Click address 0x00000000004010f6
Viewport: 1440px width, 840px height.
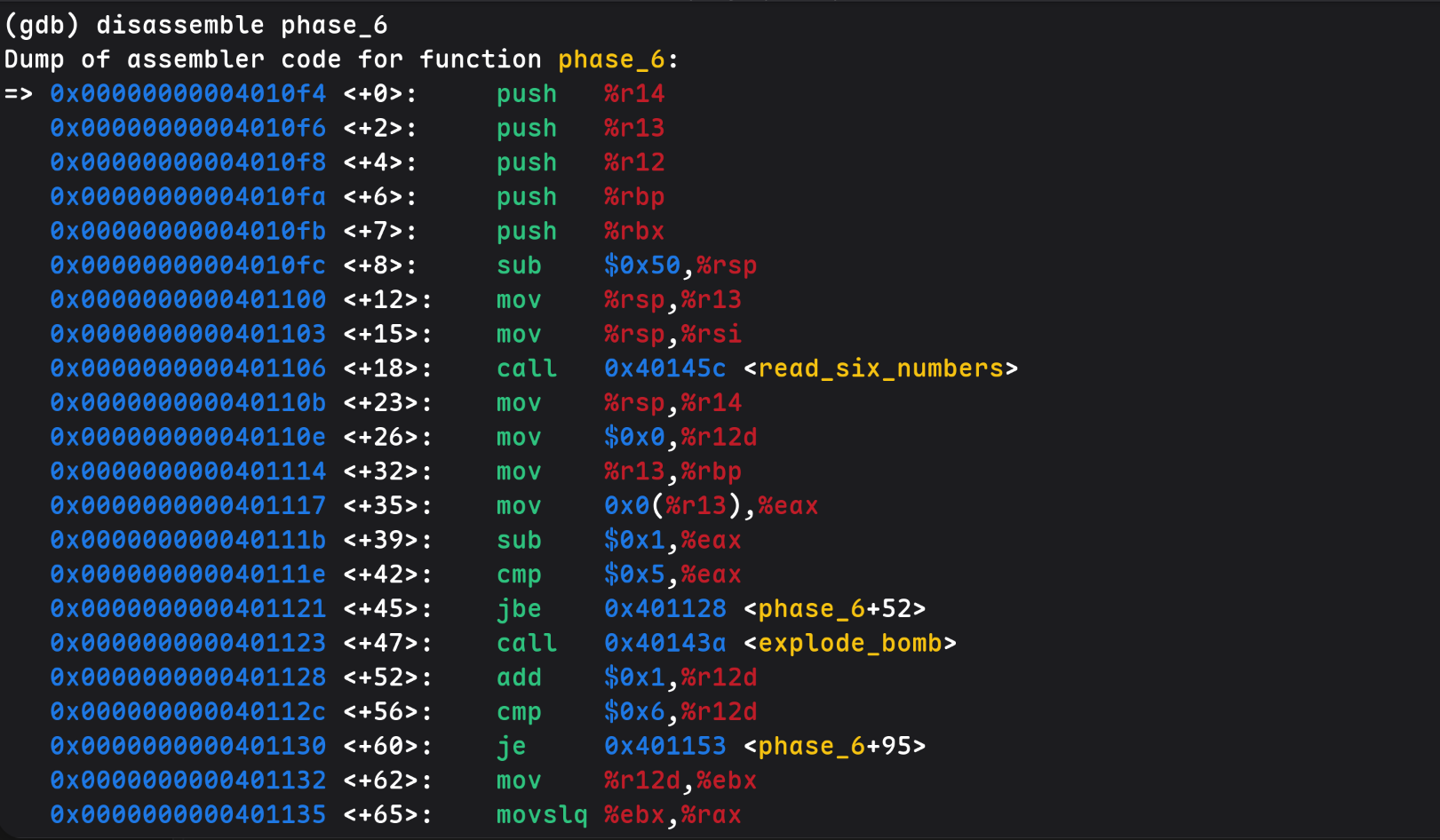pyautogui.click(x=188, y=128)
